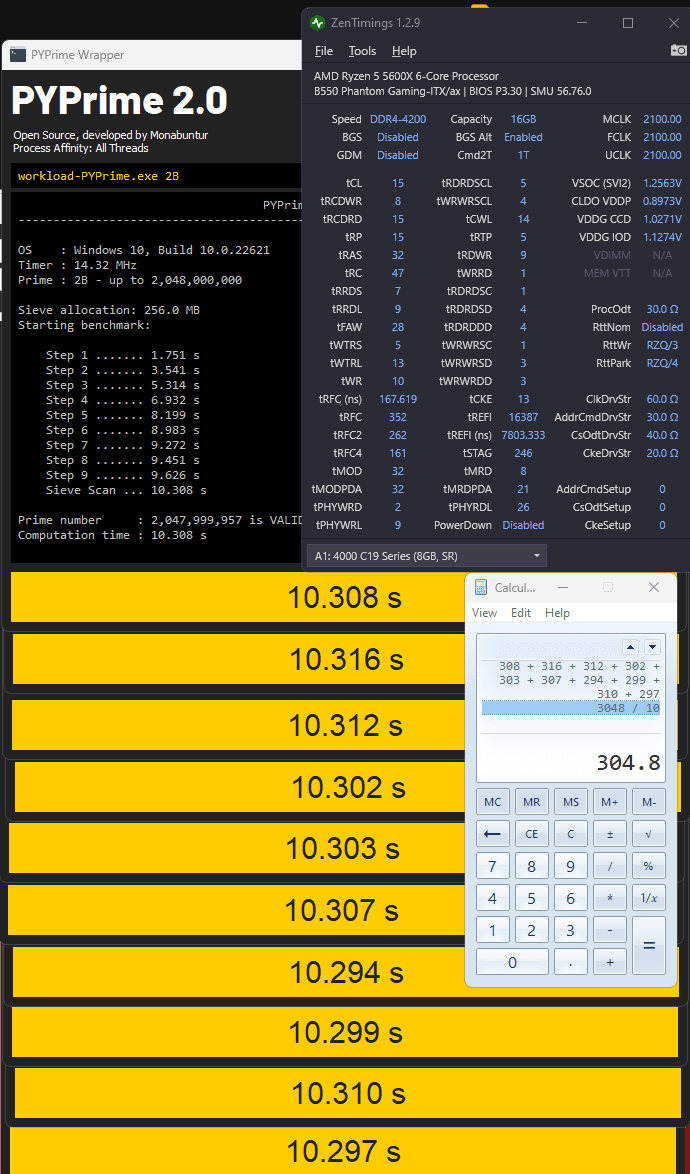
Task: Click digit 0 on the calculator
Action: pyautogui.click(x=512, y=962)
